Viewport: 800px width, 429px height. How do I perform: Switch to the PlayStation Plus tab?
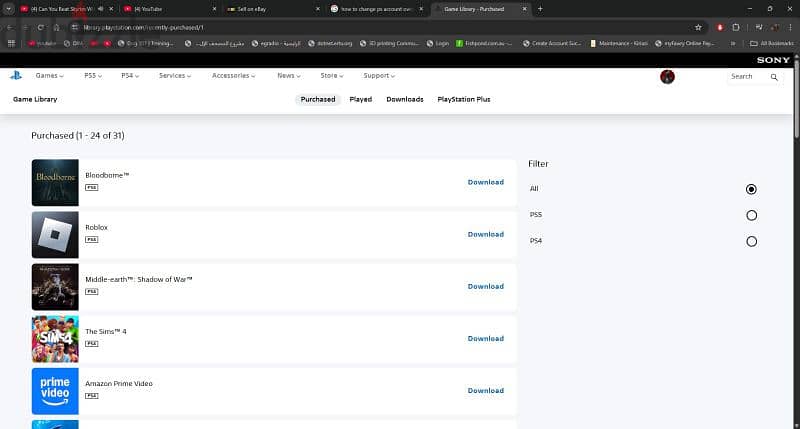pos(464,99)
